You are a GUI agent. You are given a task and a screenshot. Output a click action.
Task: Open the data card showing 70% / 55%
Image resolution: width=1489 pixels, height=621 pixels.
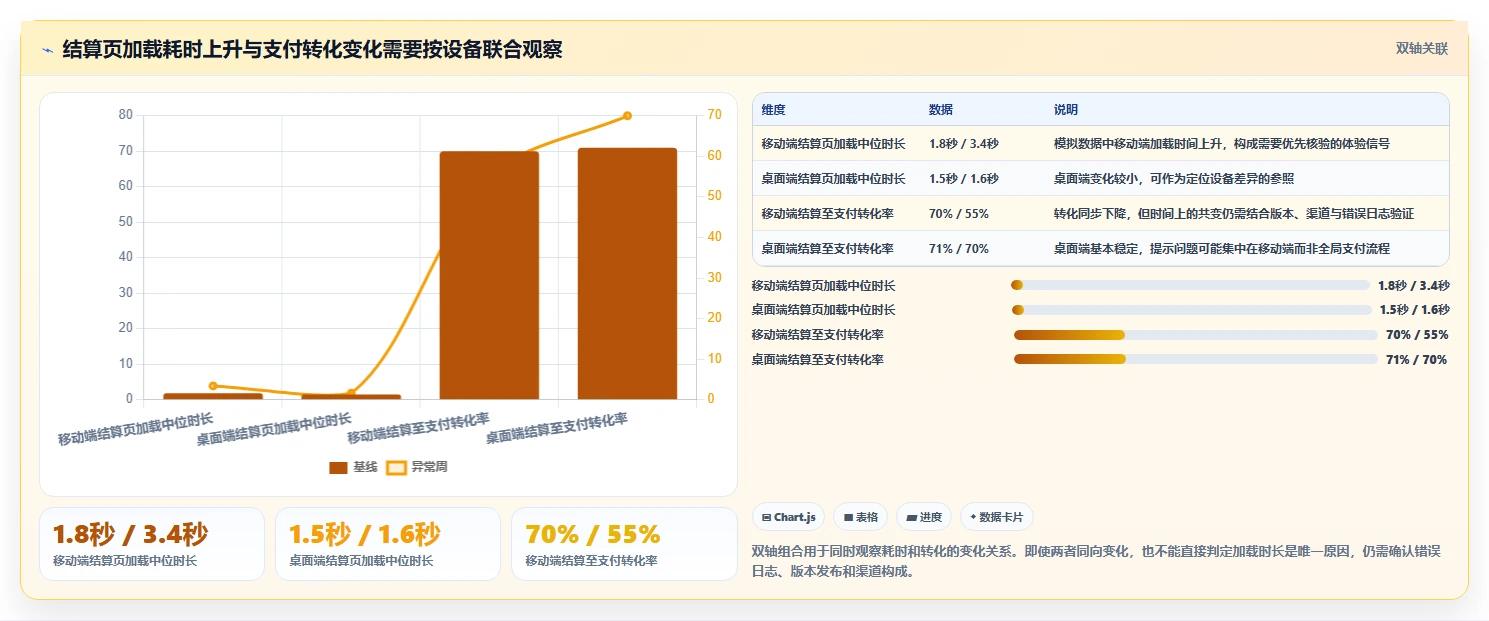[624, 544]
